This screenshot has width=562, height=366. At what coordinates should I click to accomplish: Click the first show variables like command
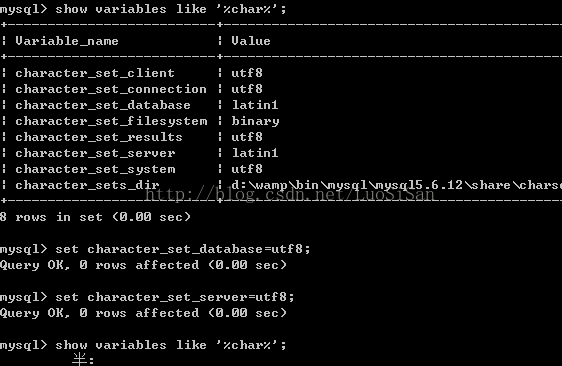pyautogui.click(x=171, y=9)
